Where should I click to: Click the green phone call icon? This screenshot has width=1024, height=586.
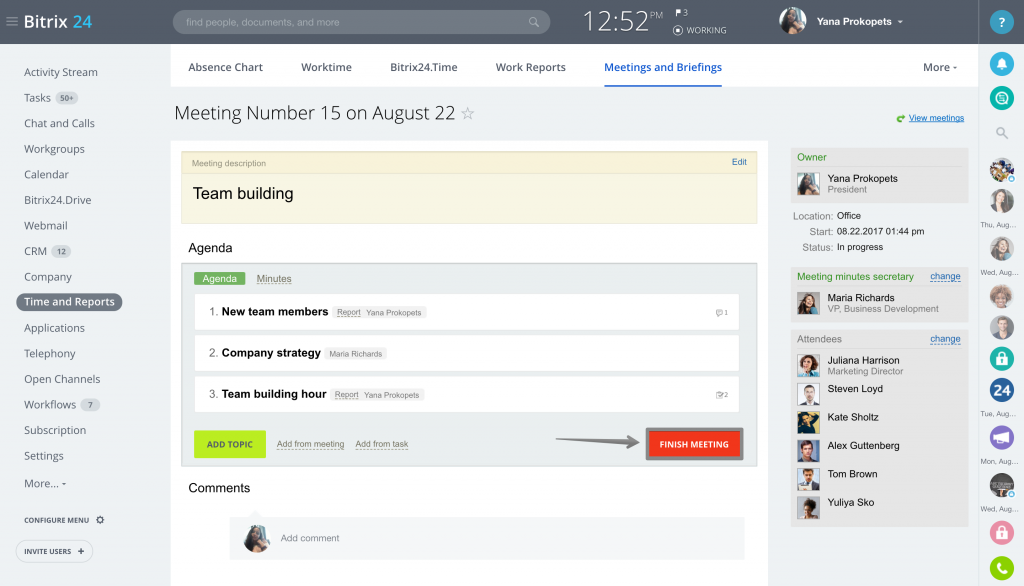click(1001, 568)
